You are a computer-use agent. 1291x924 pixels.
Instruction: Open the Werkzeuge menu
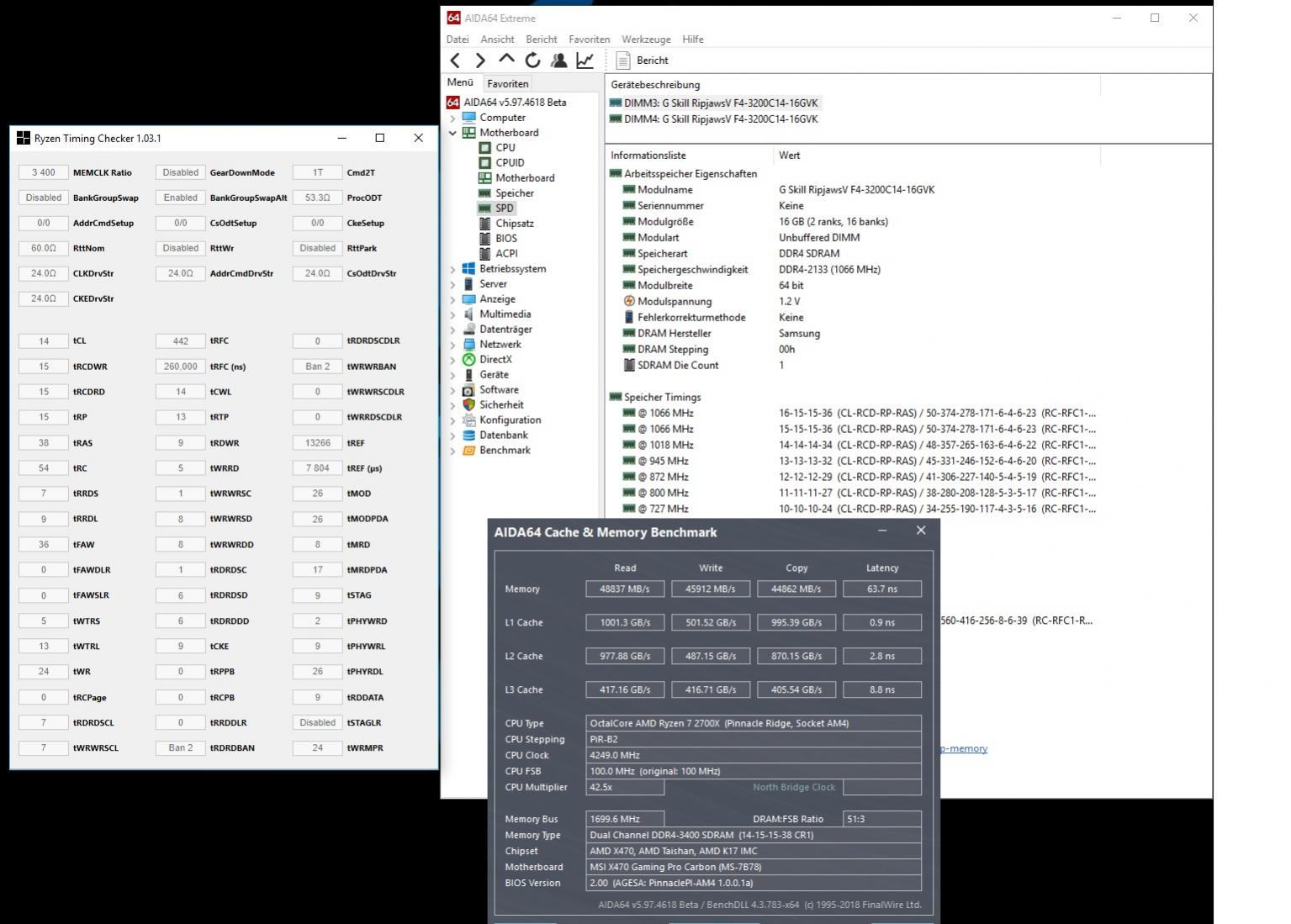coord(646,40)
